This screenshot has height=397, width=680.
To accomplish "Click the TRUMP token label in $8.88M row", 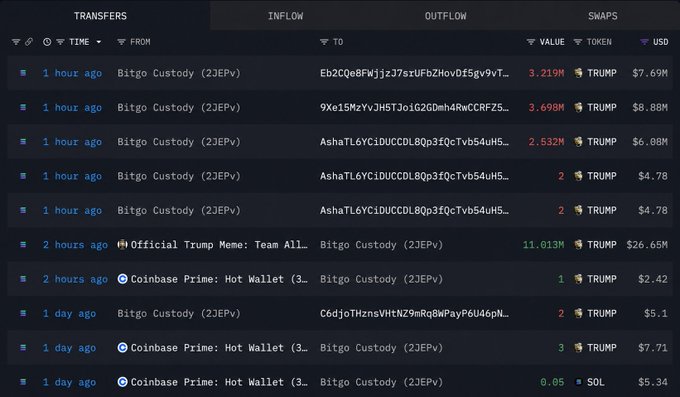I will tap(602, 107).
